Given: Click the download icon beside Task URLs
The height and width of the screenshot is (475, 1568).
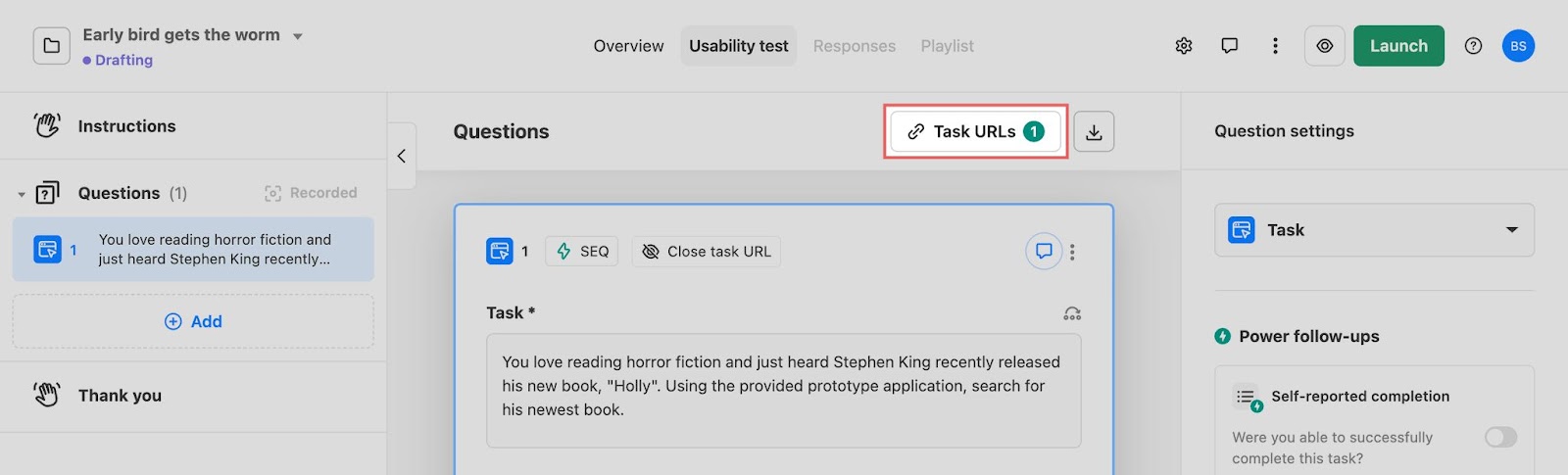Looking at the screenshot, I should (x=1094, y=132).
